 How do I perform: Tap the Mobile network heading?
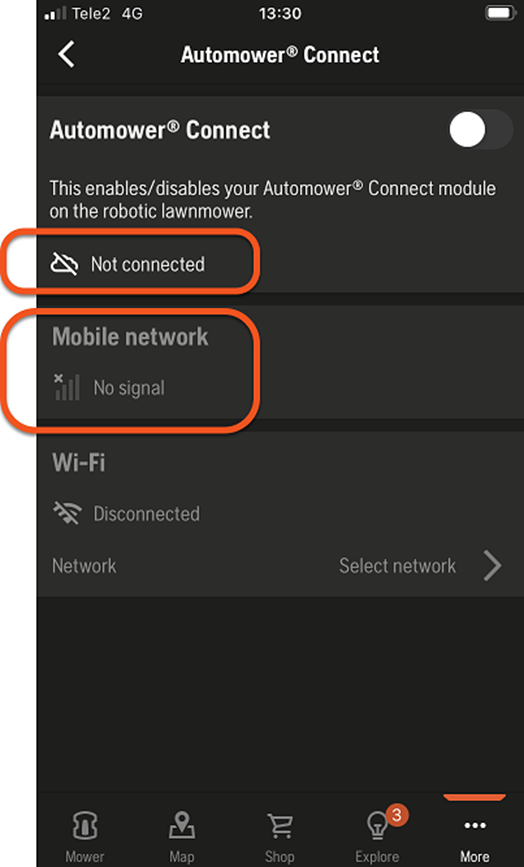(130, 336)
